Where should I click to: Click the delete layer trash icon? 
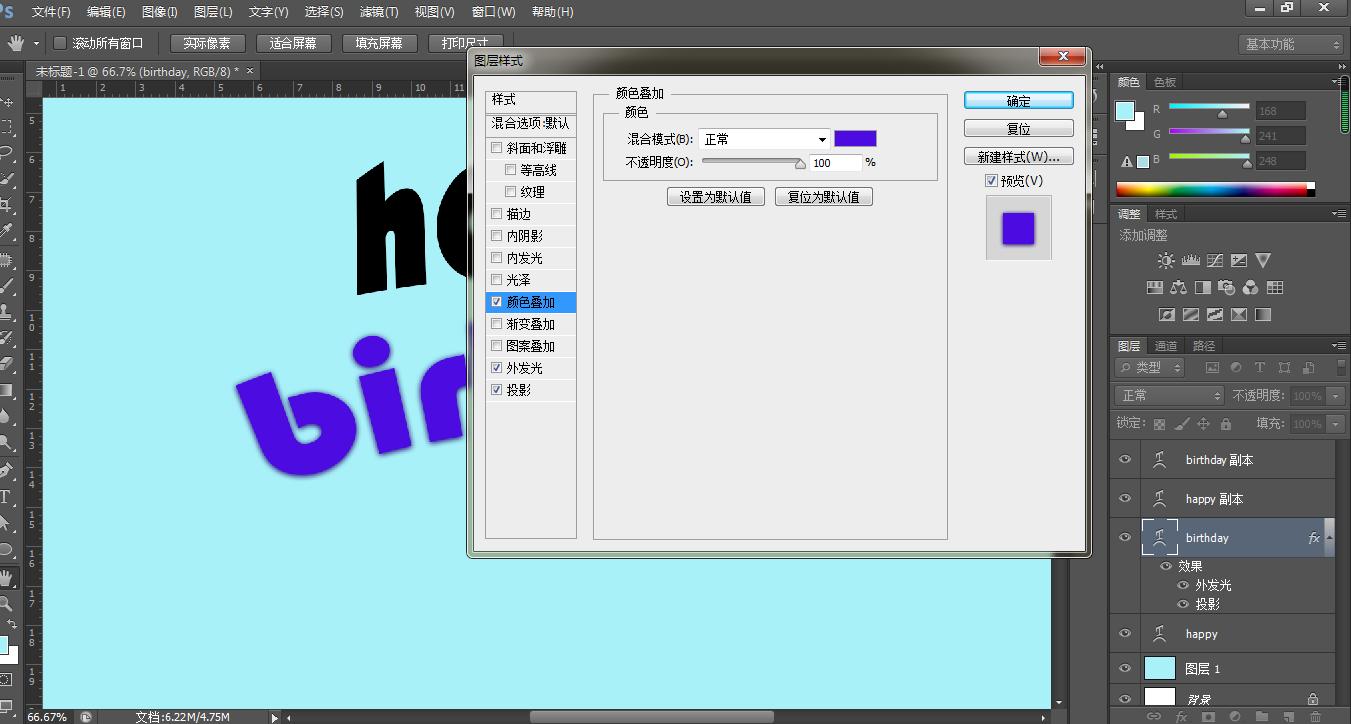[1316, 717]
